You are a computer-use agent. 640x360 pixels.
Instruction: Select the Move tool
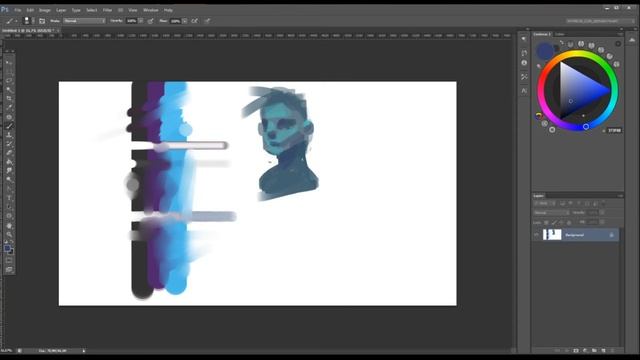9,62
